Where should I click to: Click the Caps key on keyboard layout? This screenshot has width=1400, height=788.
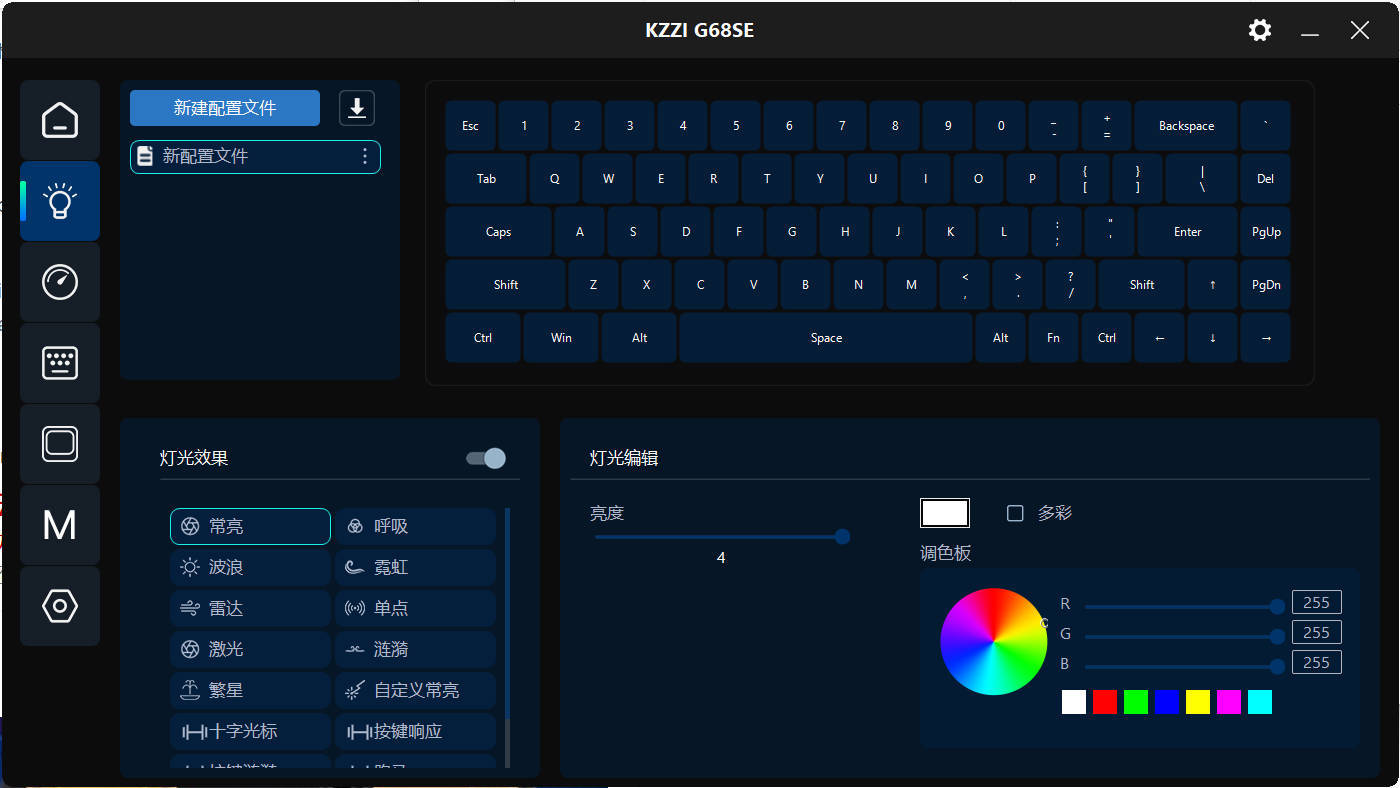(x=498, y=232)
